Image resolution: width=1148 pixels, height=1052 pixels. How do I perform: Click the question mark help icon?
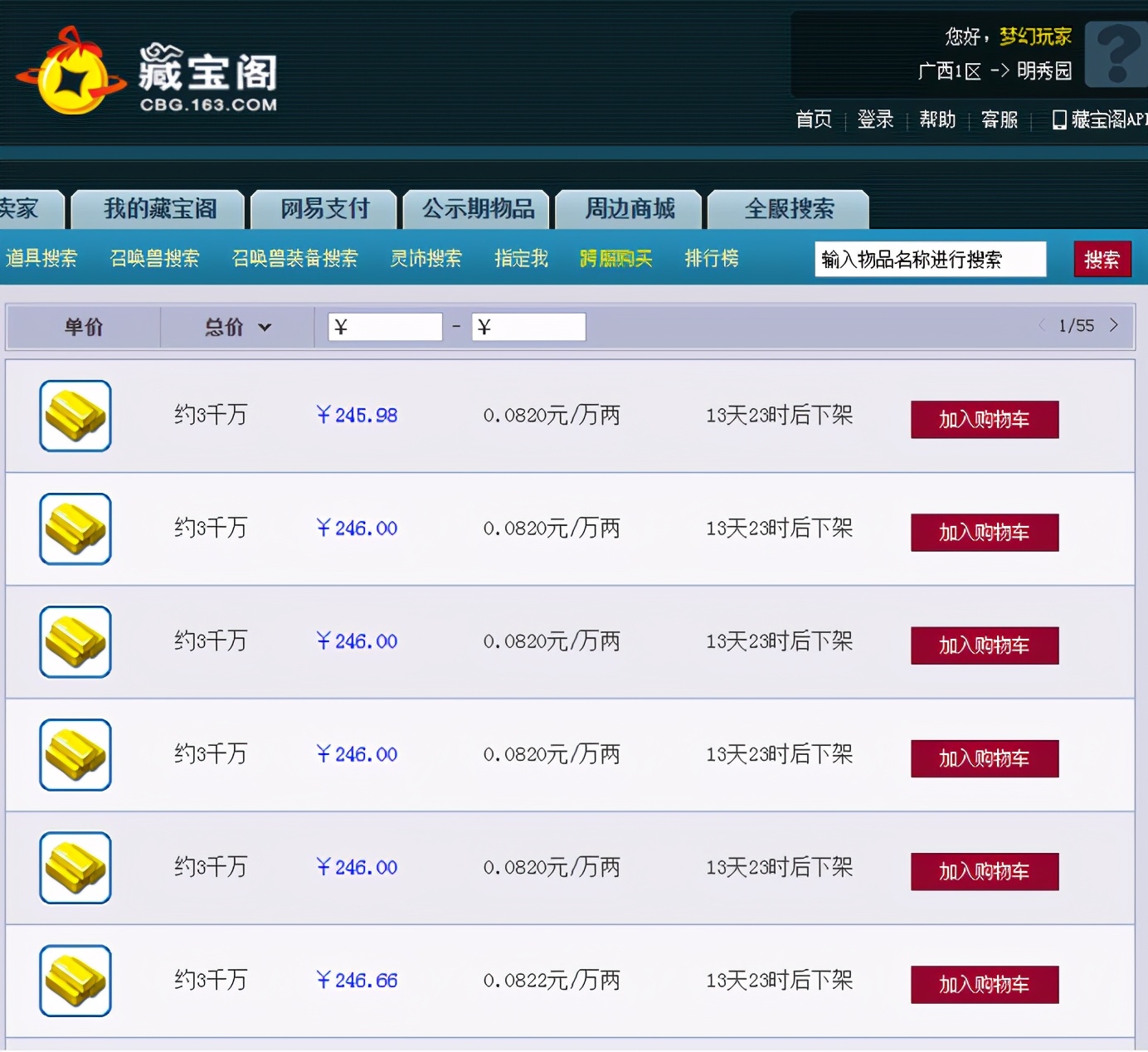(1116, 55)
